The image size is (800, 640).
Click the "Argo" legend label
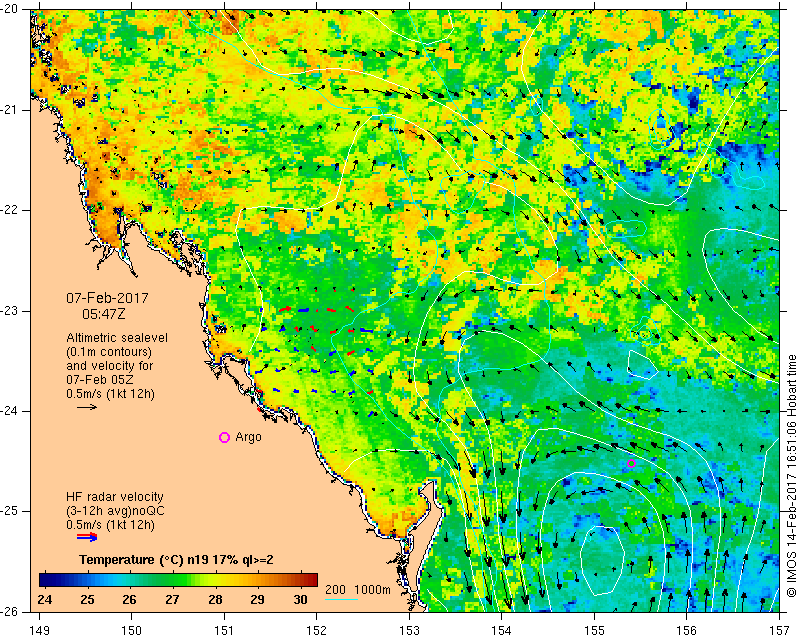tap(248, 437)
